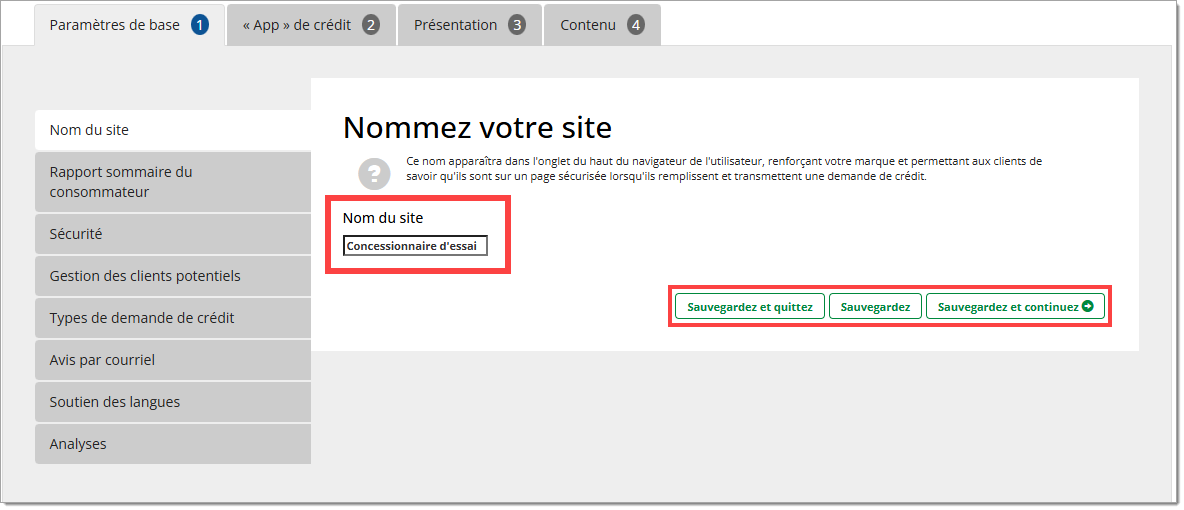1184x510 pixels.
Task: Select Soutien des langues item
Action: [172, 402]
